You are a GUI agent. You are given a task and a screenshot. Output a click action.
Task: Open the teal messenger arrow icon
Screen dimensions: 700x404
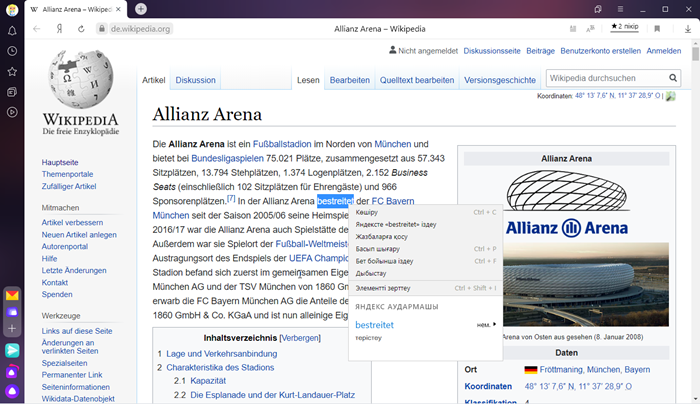click(12, 350)
